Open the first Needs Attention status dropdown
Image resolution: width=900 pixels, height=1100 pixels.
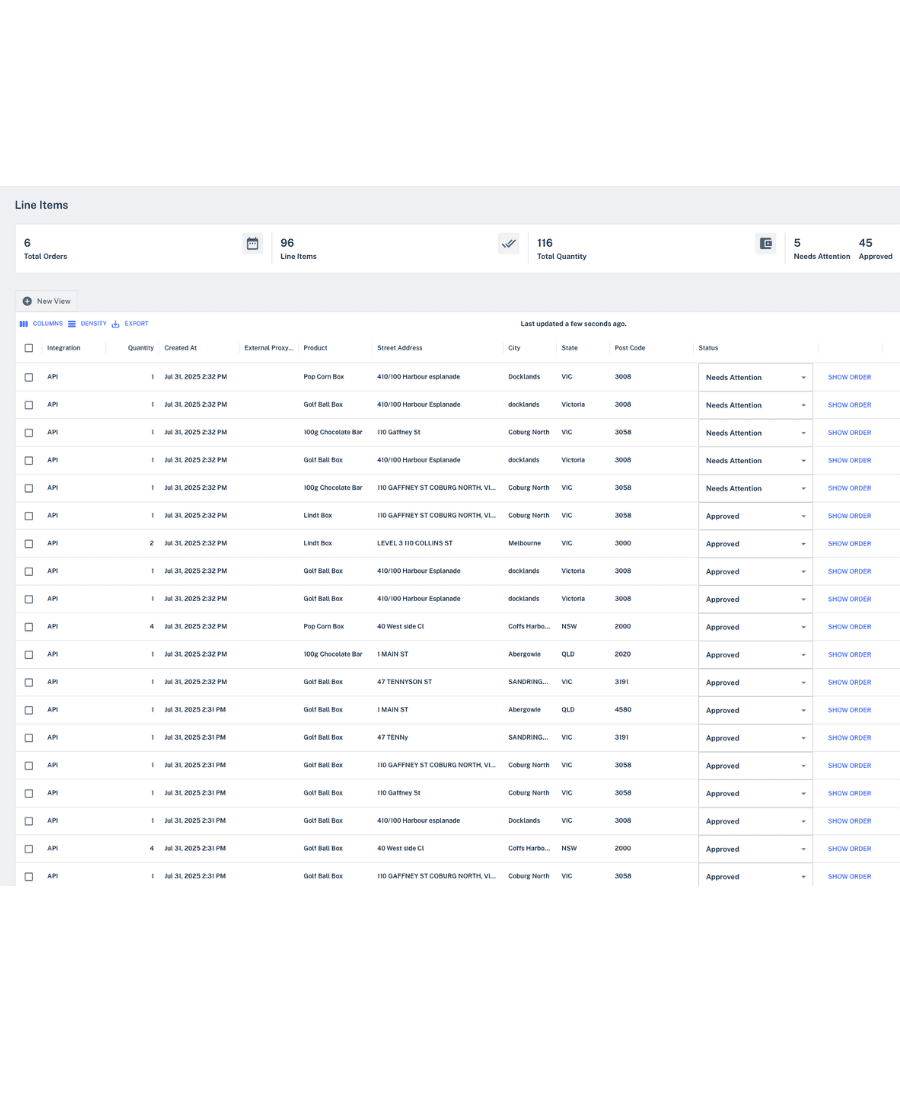click(803, 378)
